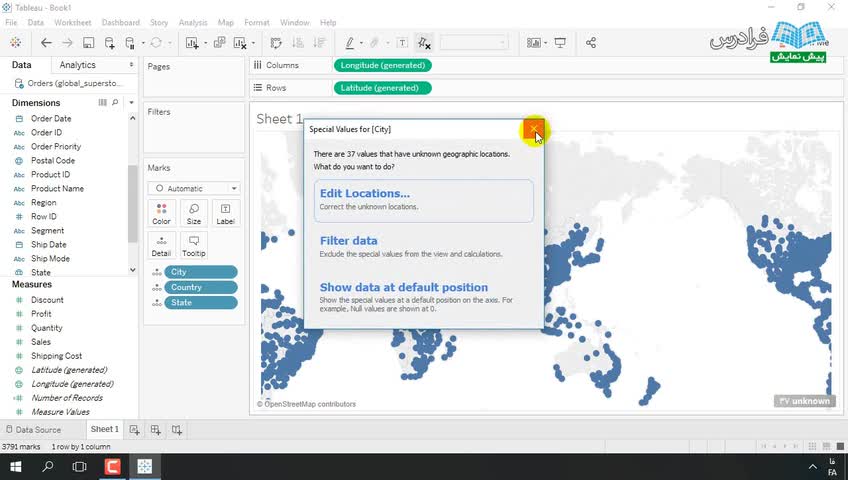
Task: Open the Analysis menu
Action: tap(193, 23)
